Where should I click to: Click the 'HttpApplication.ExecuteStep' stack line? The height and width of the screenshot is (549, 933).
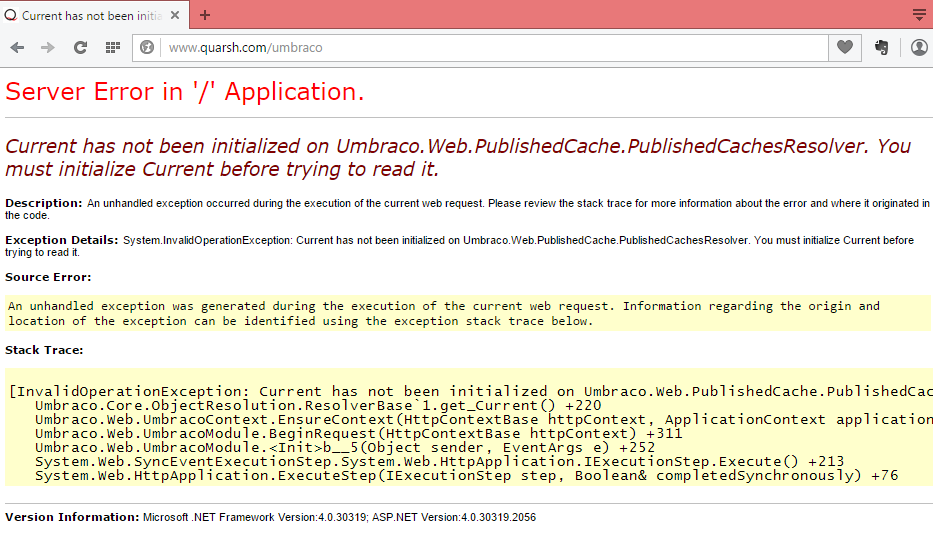[x=466, y=476]
